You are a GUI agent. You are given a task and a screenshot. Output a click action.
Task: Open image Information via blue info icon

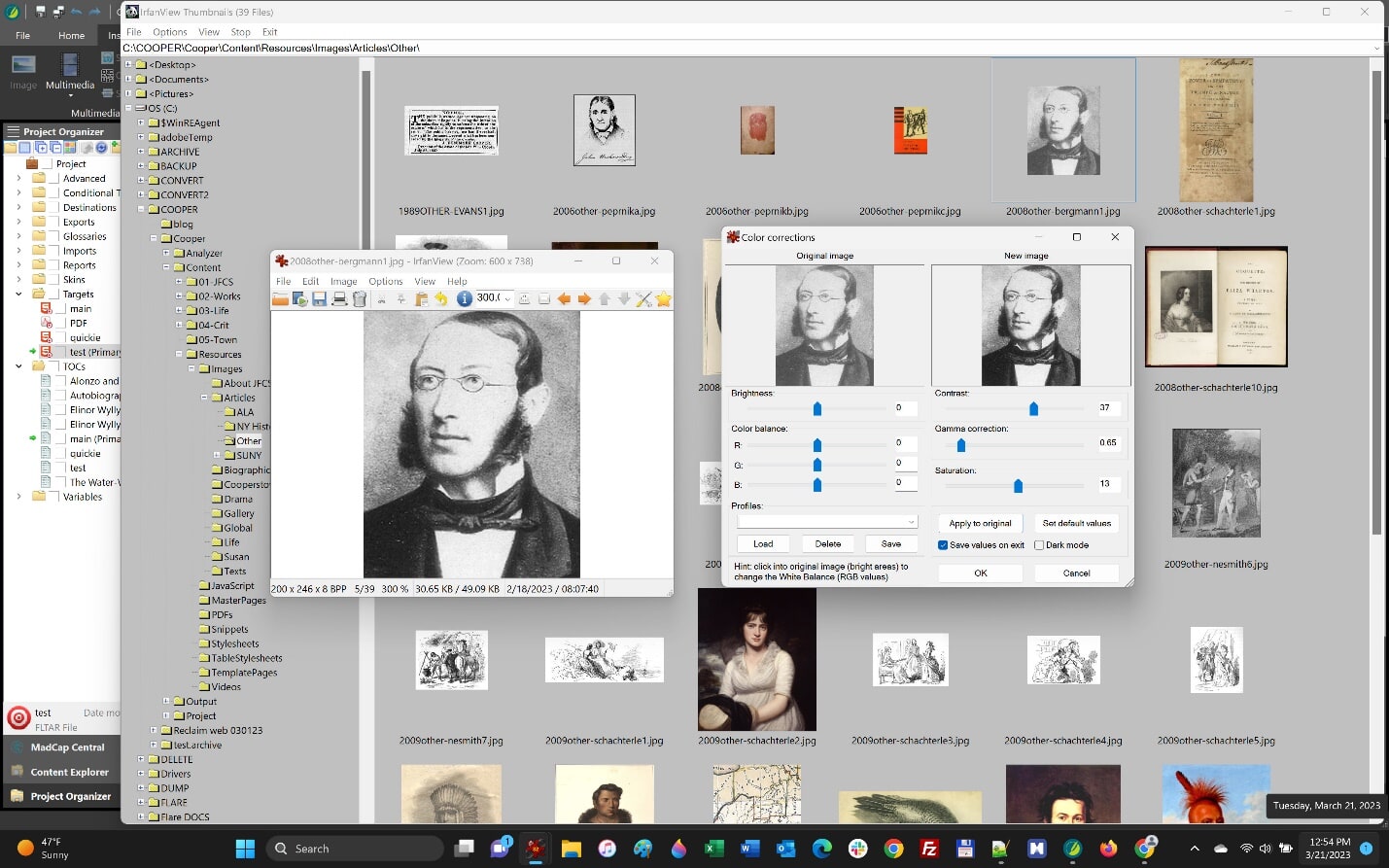465,298
